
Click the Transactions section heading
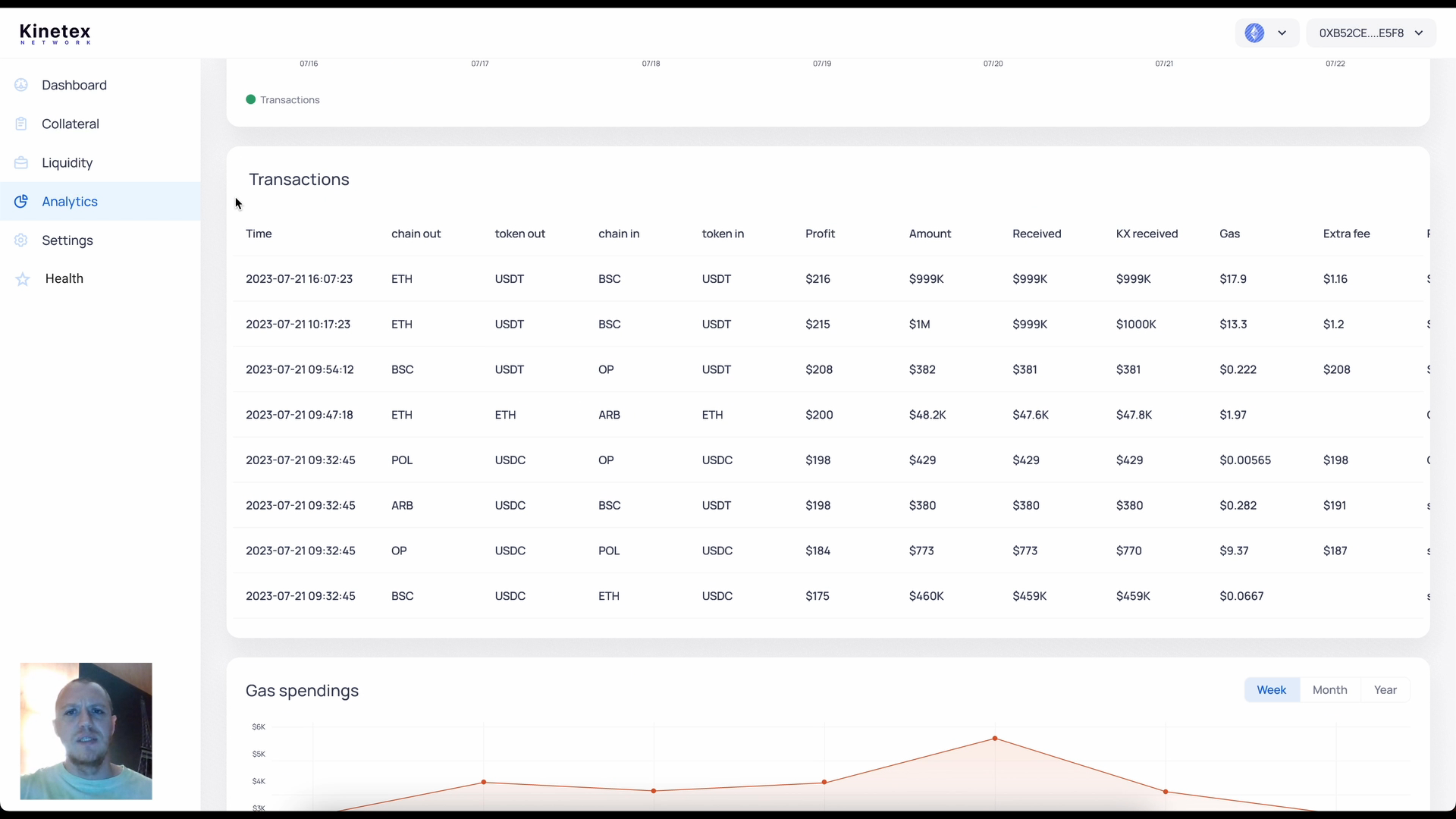[299, 180]
